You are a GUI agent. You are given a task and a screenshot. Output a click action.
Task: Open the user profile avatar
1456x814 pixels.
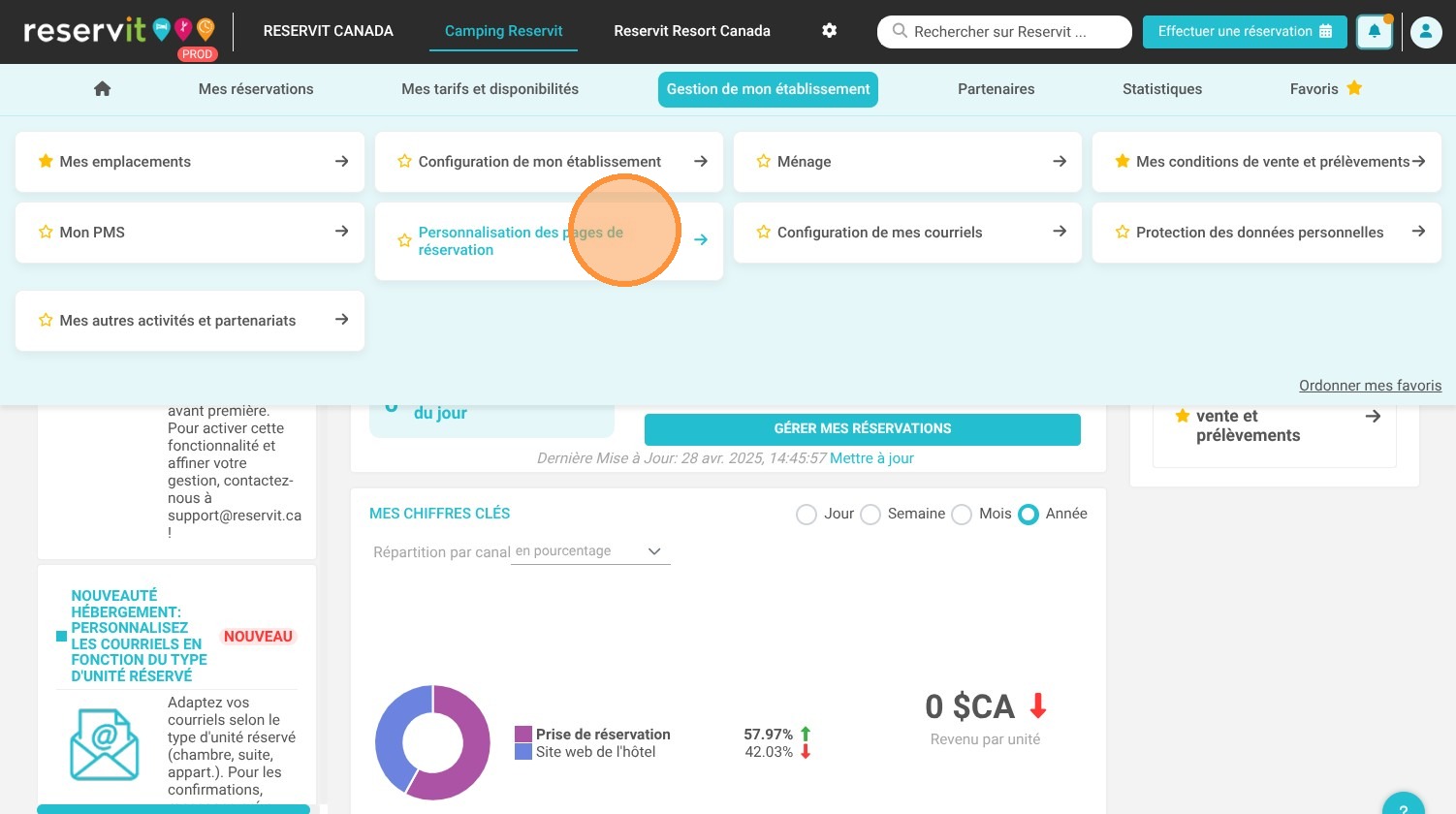click(1426, 32)
